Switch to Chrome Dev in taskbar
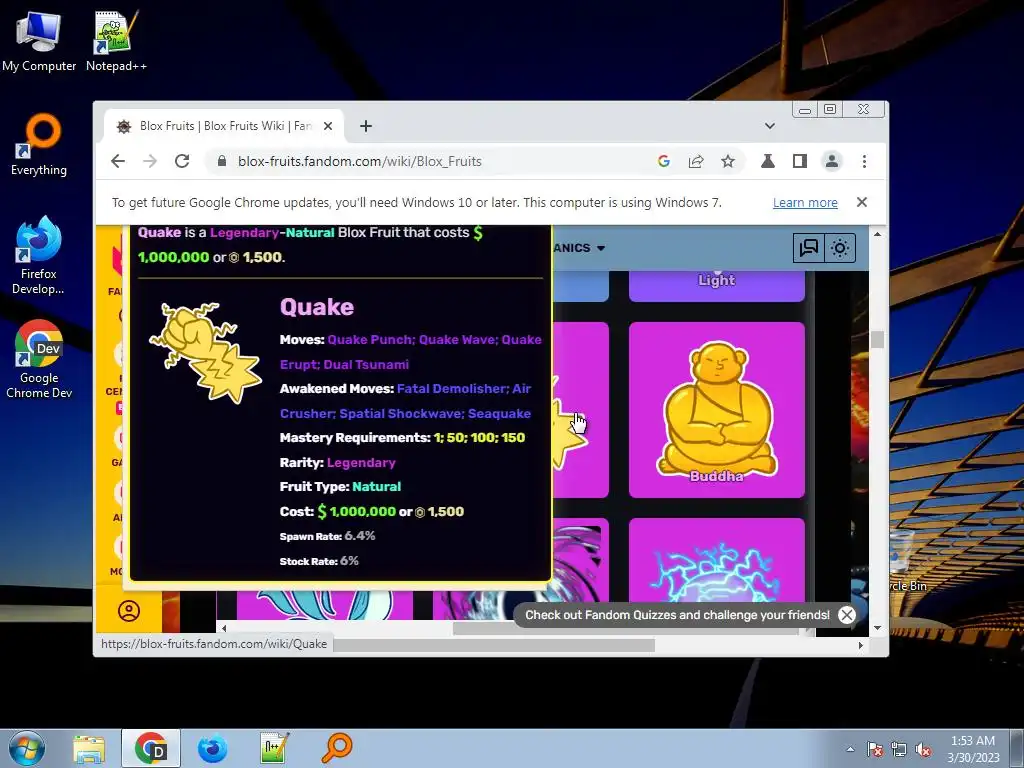This screenshot has height=768, width=1024. coord(151,749)
